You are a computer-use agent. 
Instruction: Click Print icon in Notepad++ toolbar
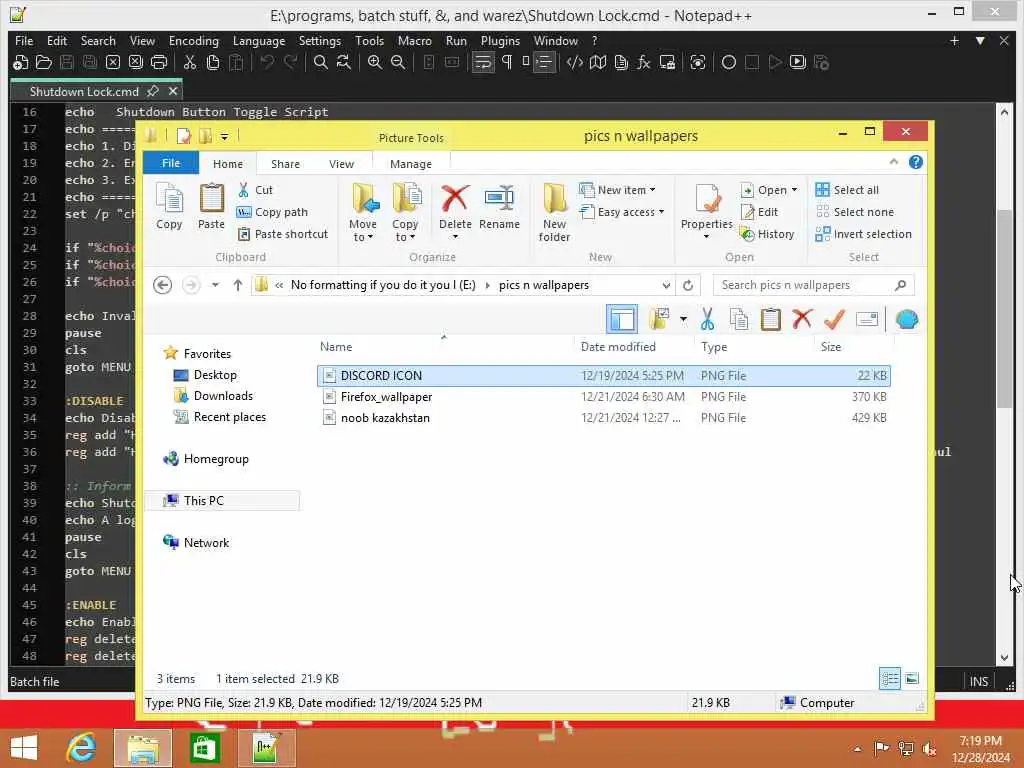159,63
